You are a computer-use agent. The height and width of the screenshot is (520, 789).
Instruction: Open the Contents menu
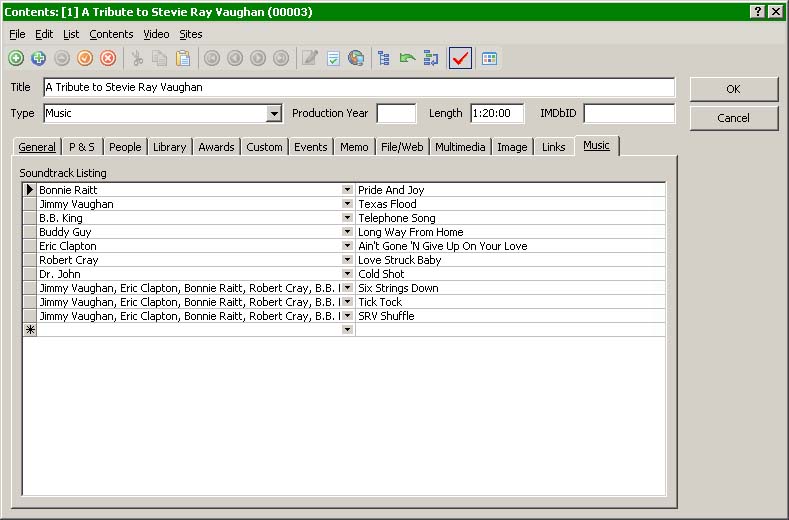[x=111, y=34]
